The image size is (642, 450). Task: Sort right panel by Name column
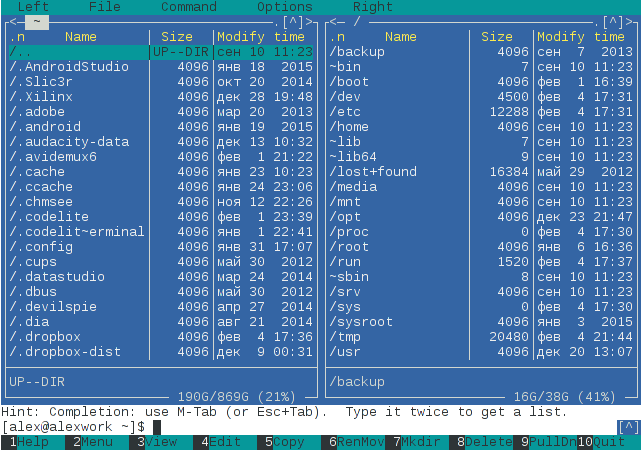[x=401, y=37]
